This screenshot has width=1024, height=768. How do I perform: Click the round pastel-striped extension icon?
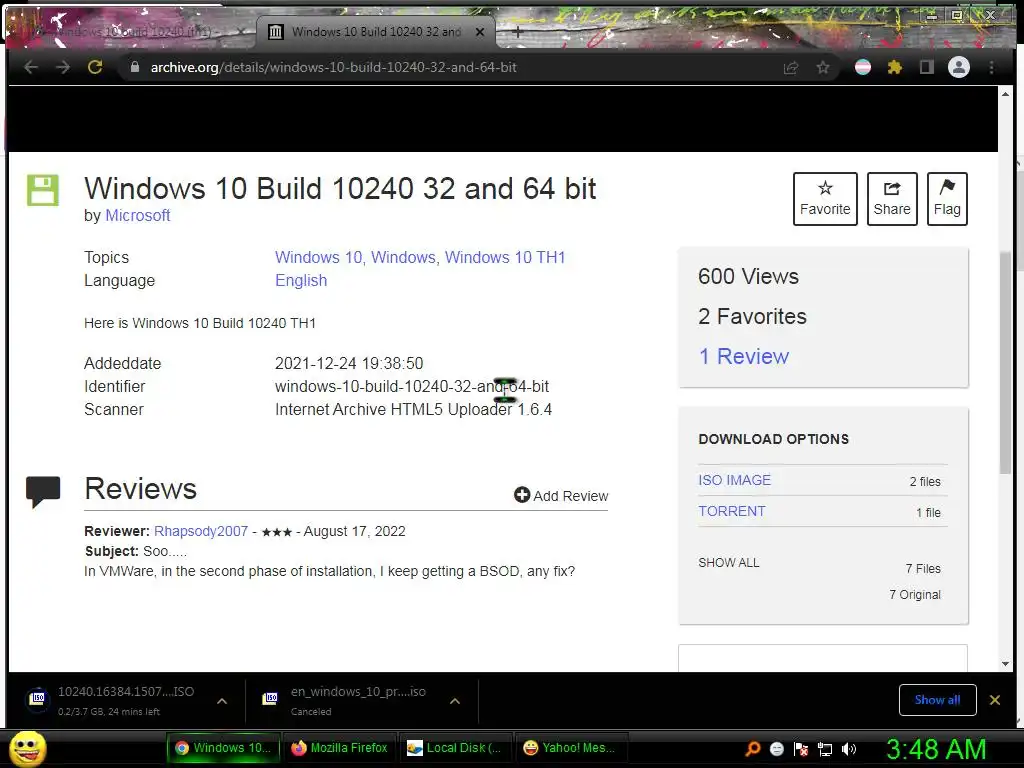click(863, 67)
